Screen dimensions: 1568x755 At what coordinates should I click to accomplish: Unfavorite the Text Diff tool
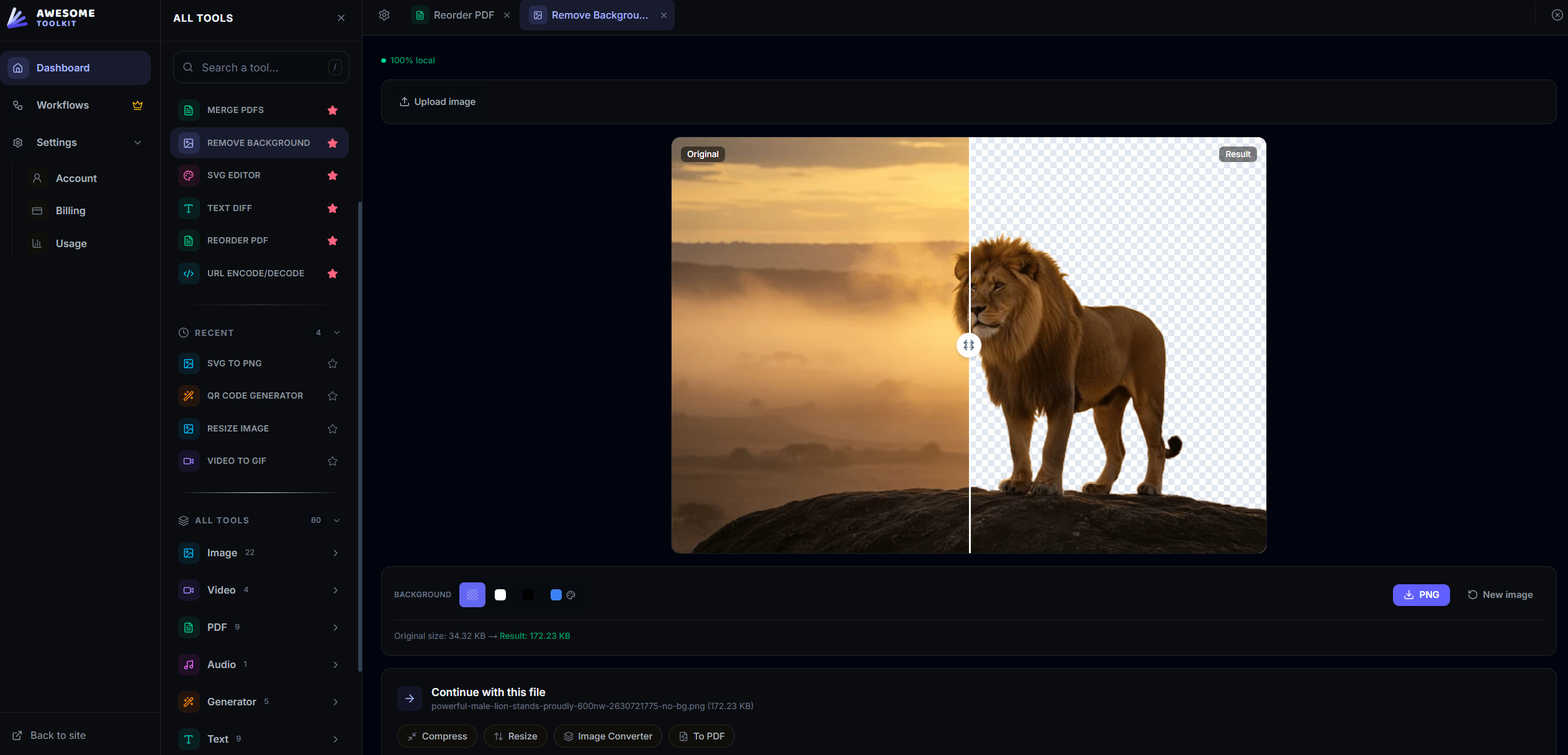[333, 209]
